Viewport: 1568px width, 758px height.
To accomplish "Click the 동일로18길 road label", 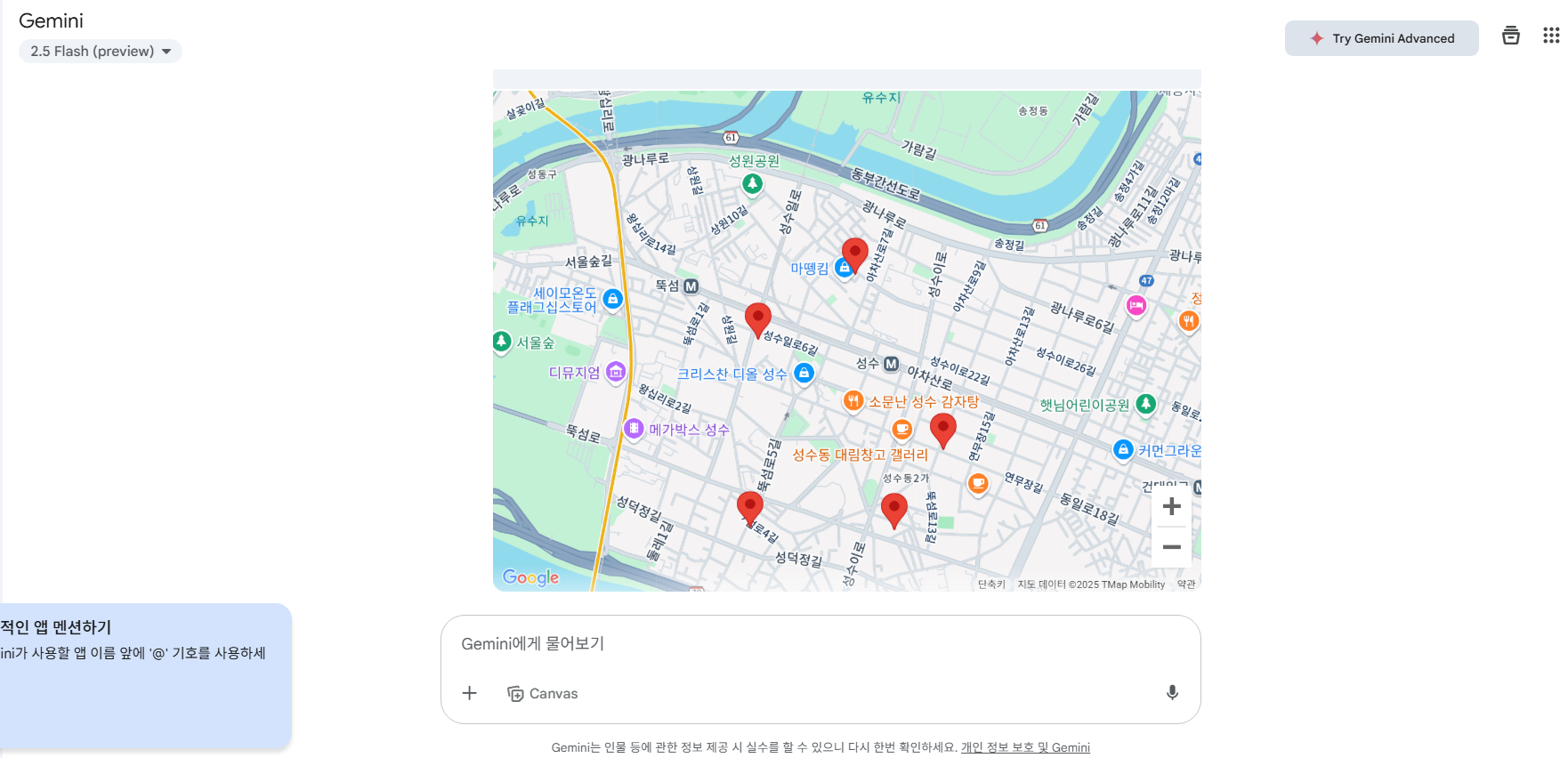I will coord(1088,508).
